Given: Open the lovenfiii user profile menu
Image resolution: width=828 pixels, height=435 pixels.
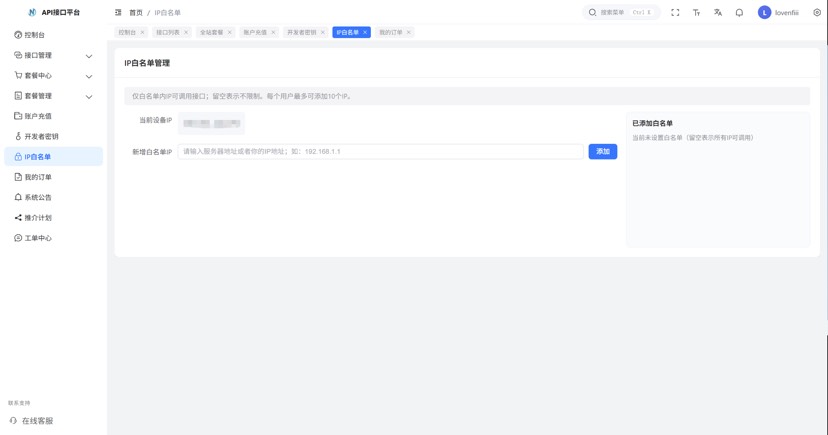Looking at the screenshot, I should 778,13.
